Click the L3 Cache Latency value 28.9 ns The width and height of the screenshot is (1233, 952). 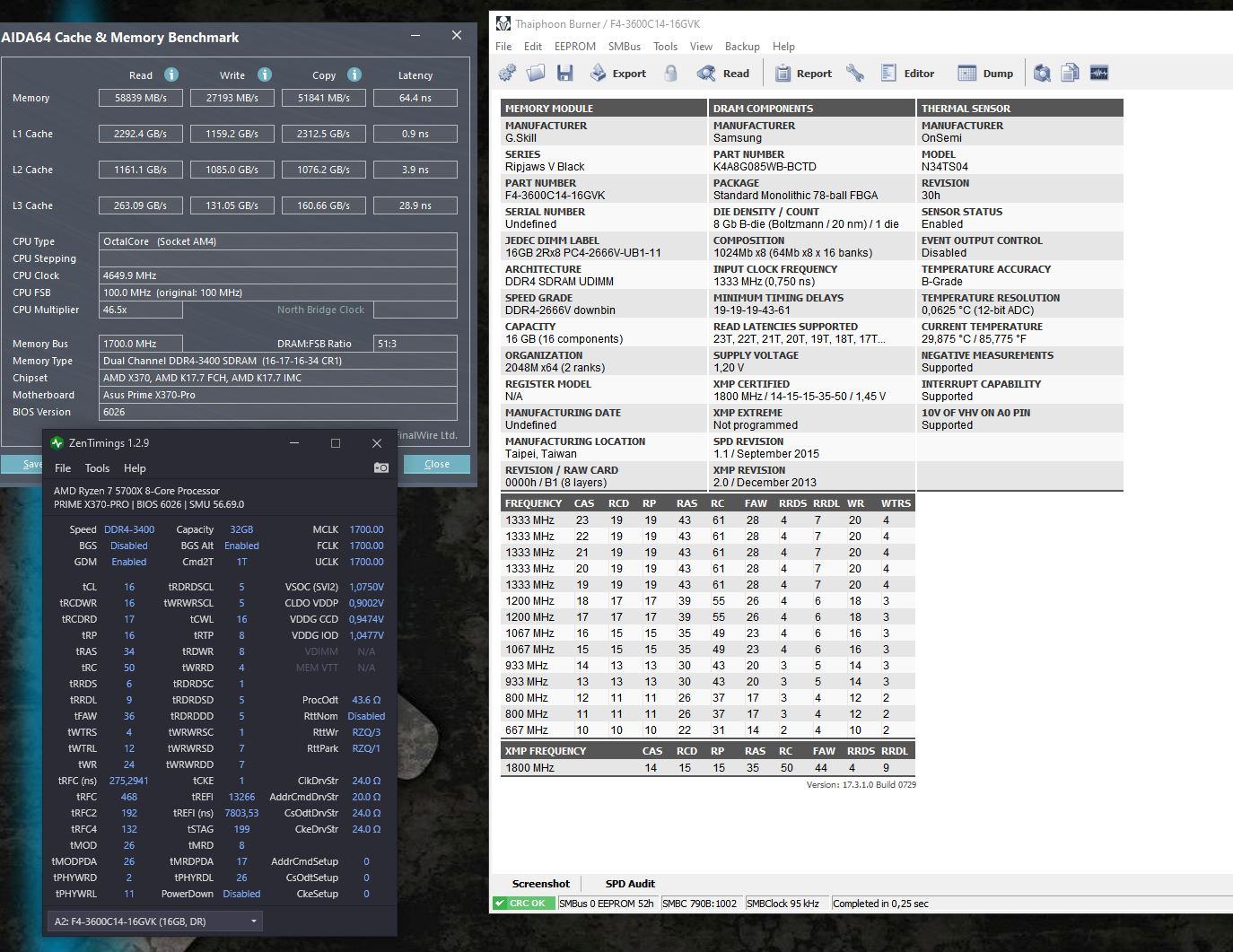[x=415, y=205]
